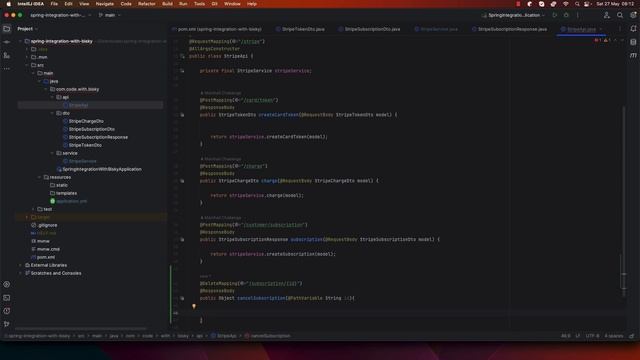Open IDE and Project Settings gear
The height and width of the screenshot is (360, 640).
point(633,15)
